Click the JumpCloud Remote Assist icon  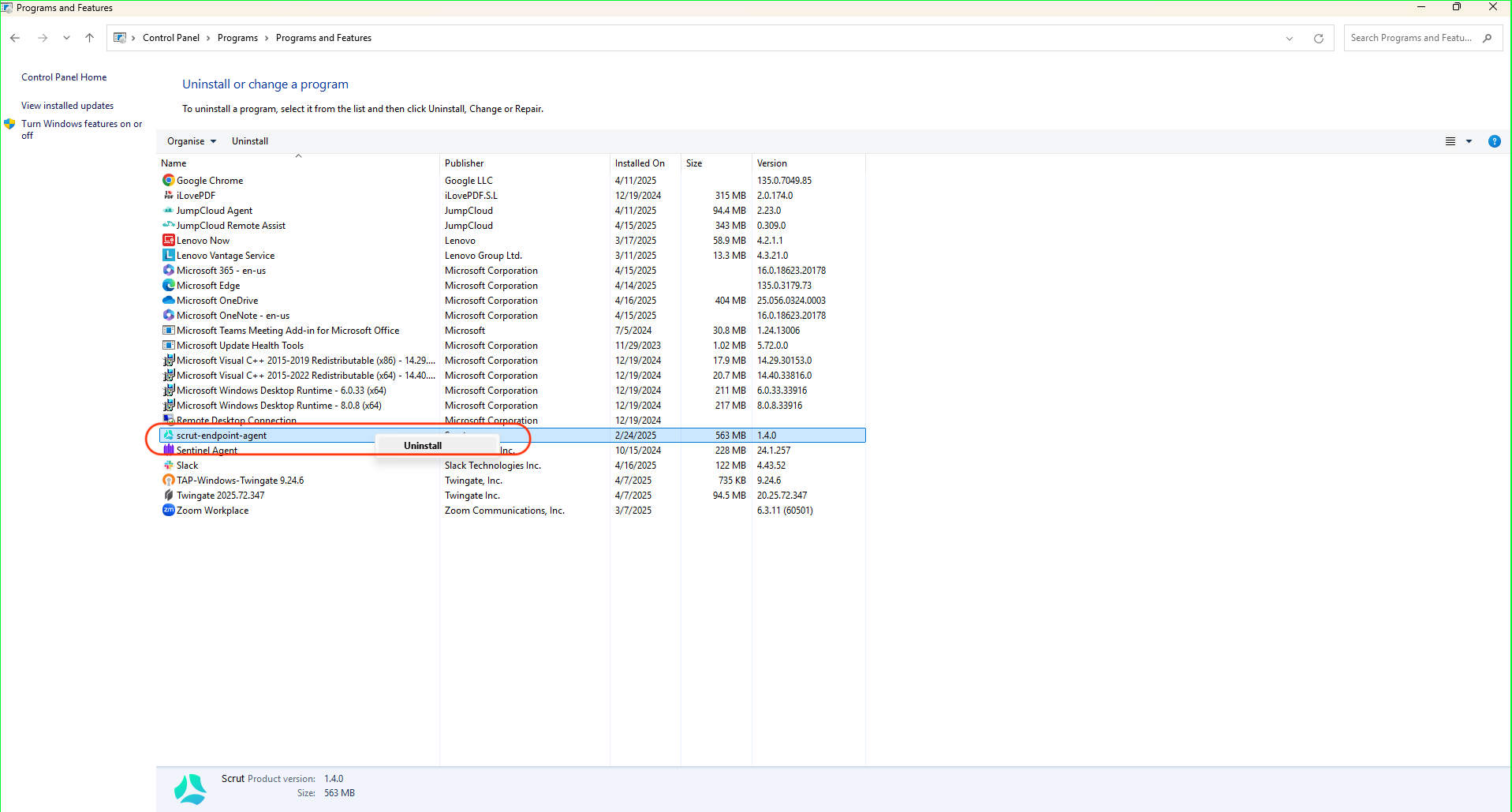pyautogui.click(x=168, y=225)
